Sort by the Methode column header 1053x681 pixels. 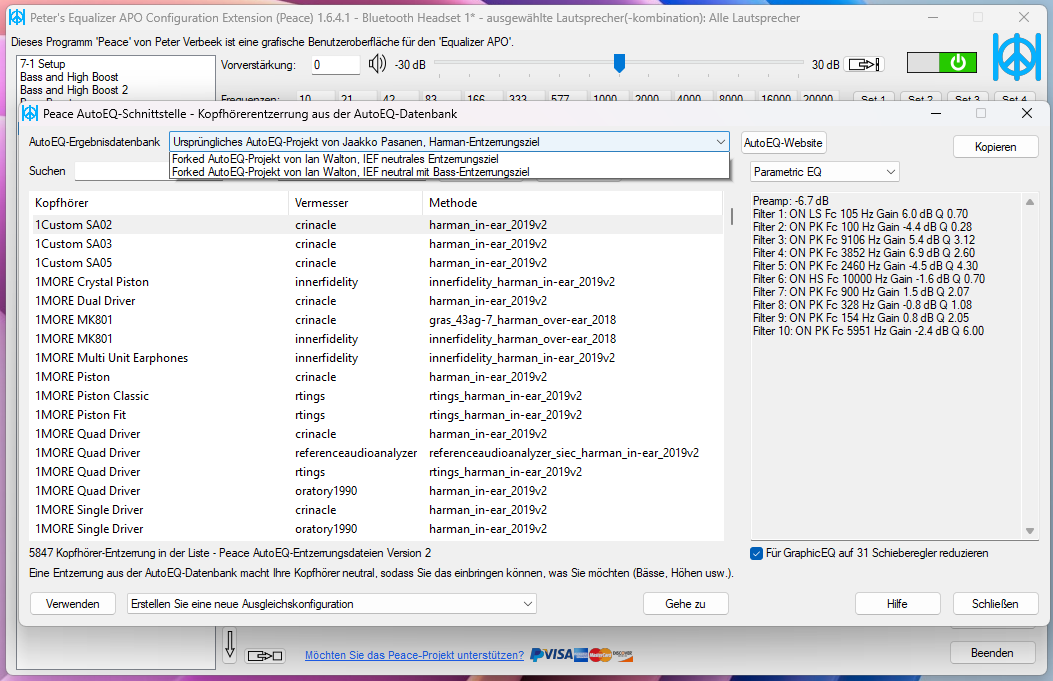[572, 203]
